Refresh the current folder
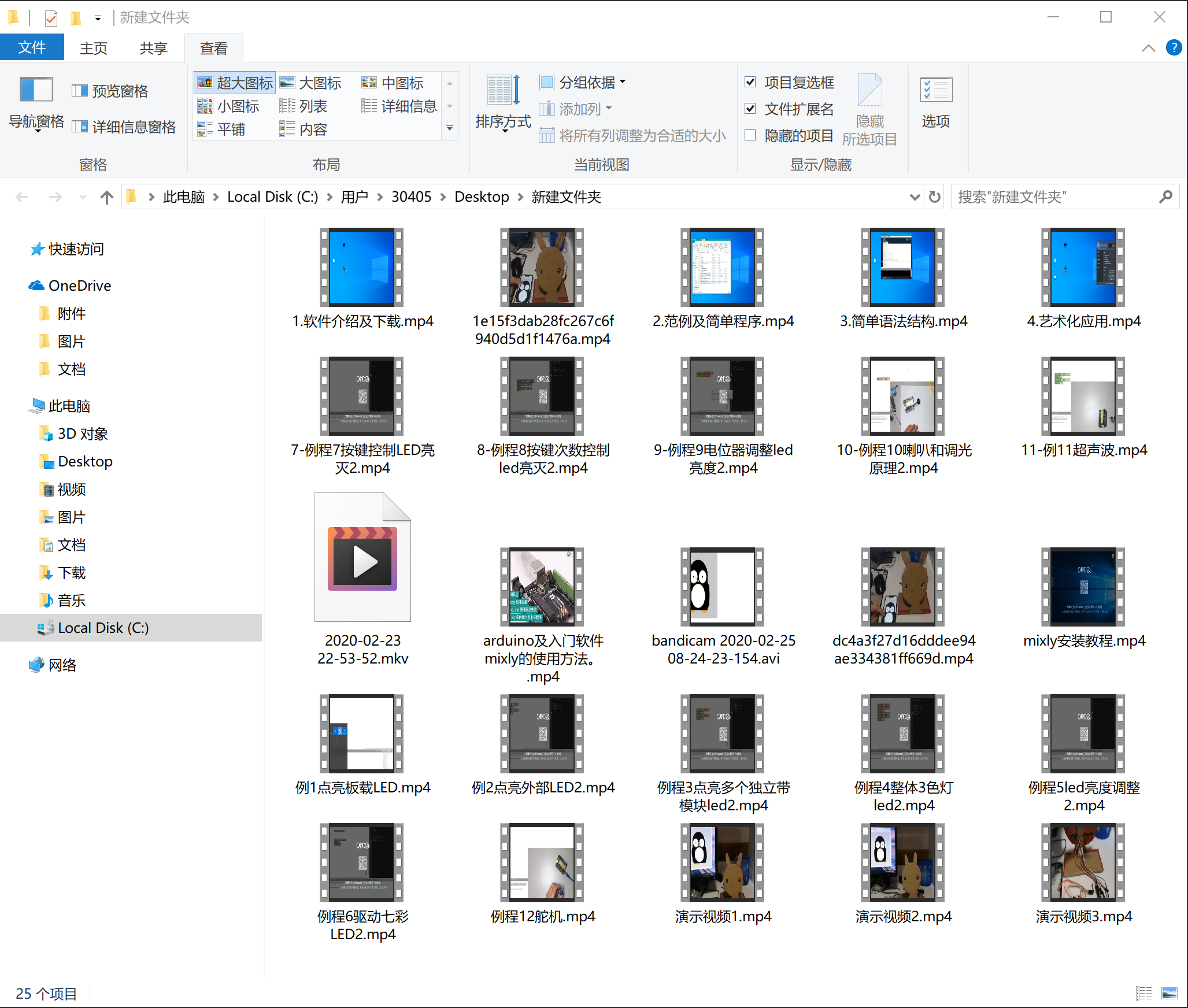This screenshot has height=1008, width=1188. (x=935, y=197)
